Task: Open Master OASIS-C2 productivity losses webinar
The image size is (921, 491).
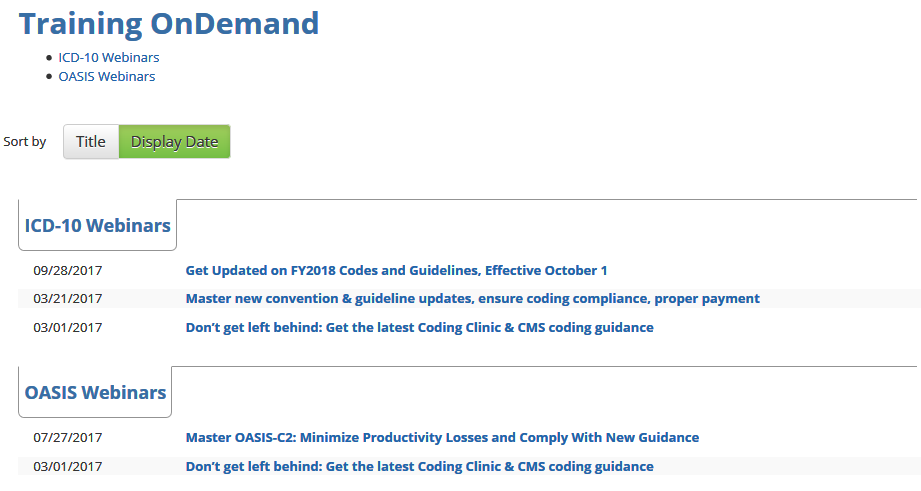Action: click(442, 437)
